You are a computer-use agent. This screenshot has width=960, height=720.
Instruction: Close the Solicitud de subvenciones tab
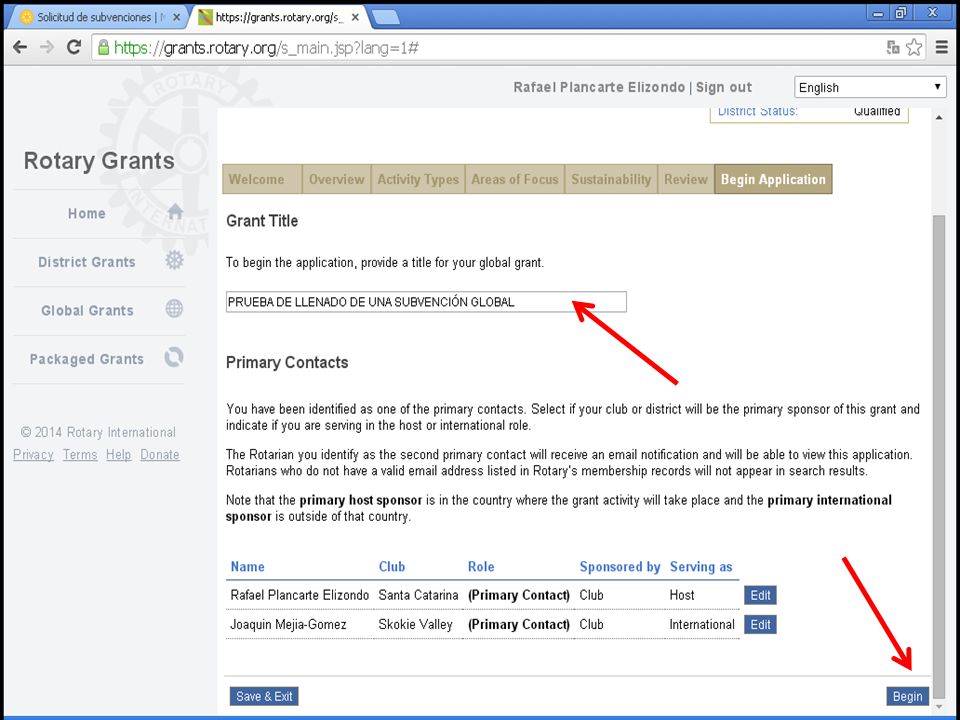coord(177,17)
